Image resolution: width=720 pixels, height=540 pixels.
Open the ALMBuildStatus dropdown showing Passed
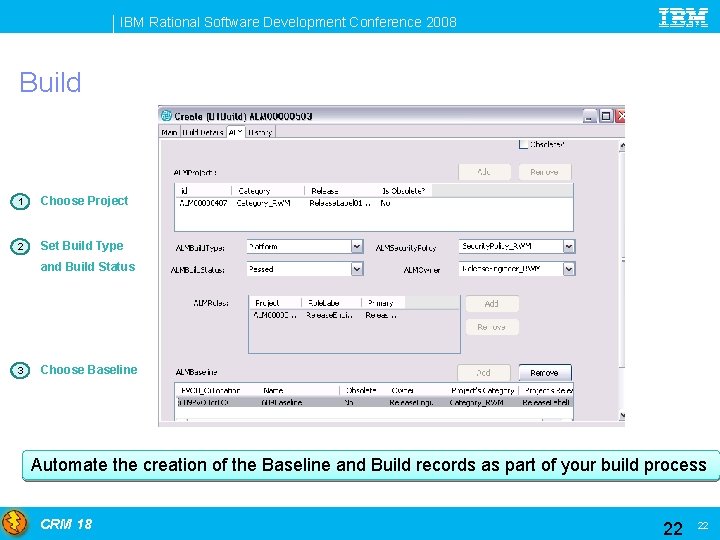[357, 269]
